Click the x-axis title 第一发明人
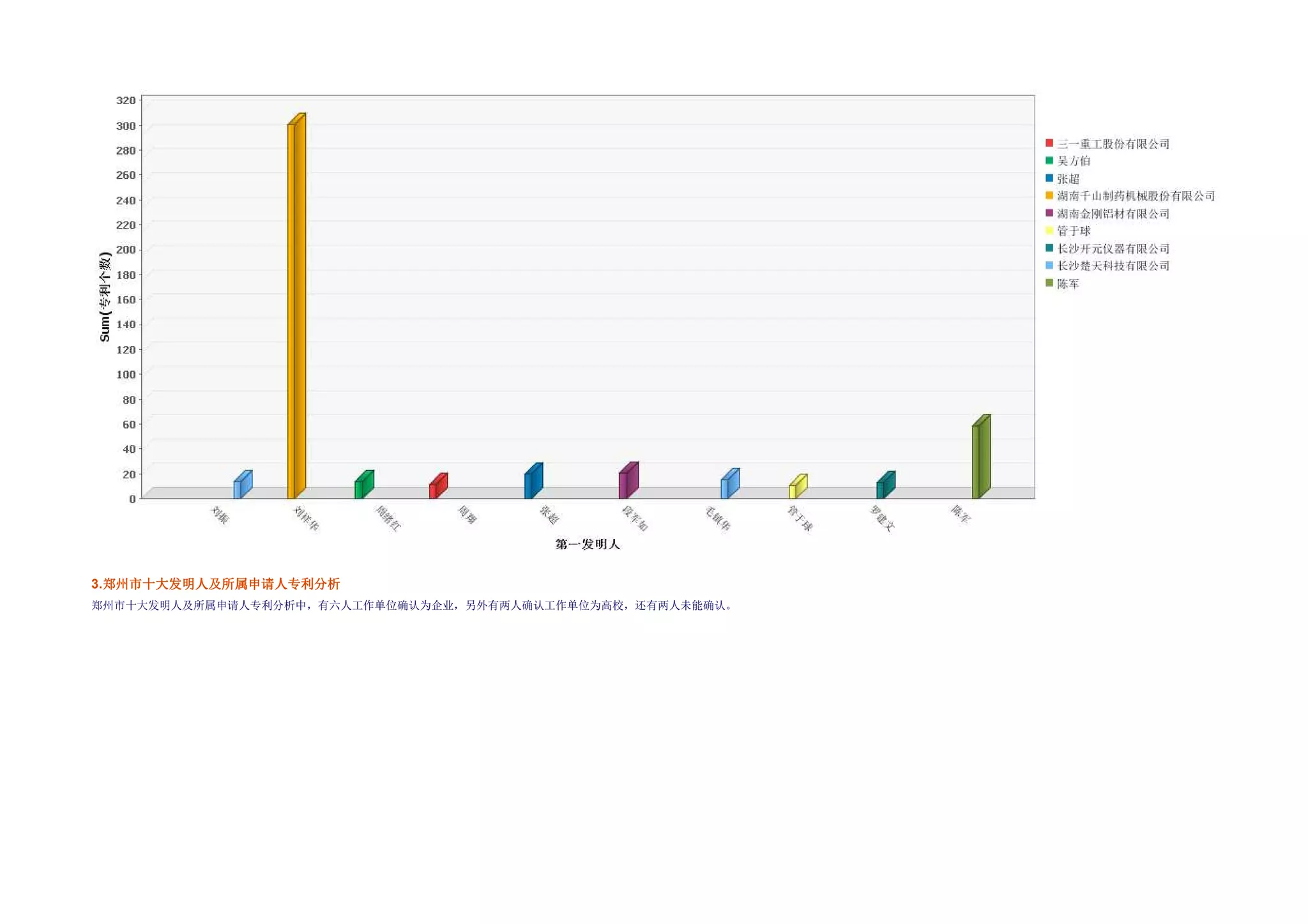 point(587,544)
